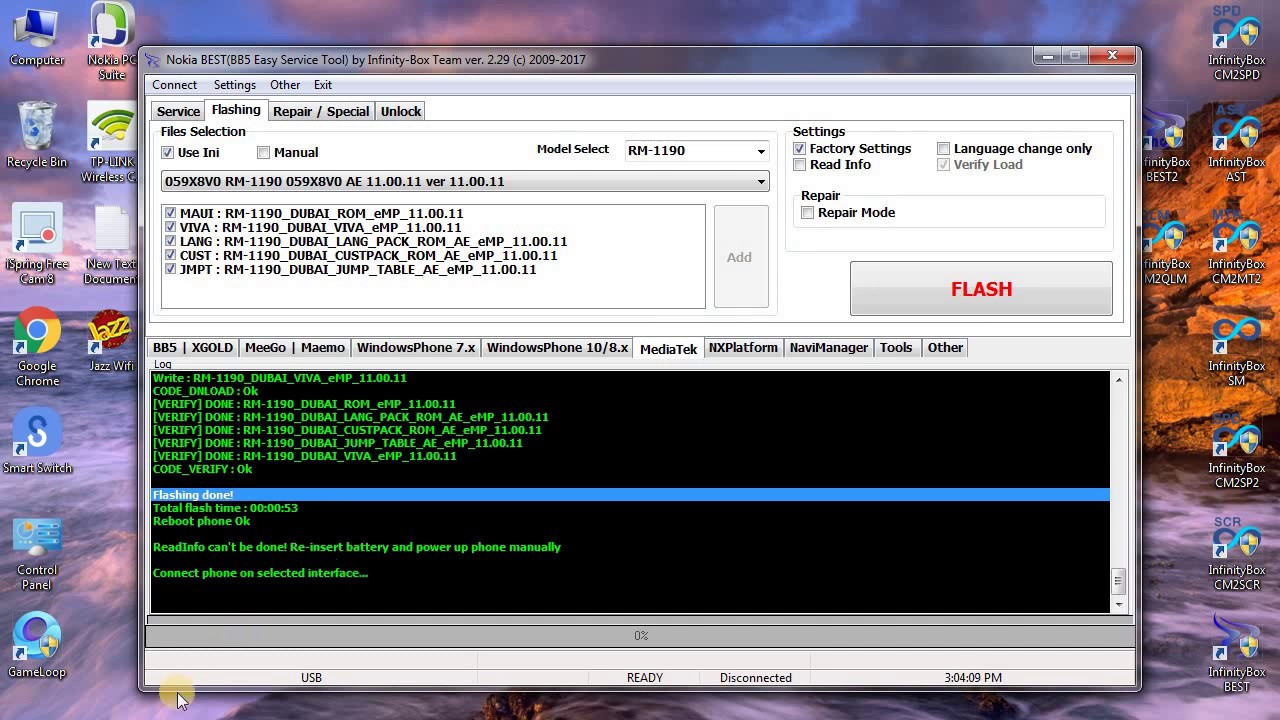
Task: Enable Repair Mode checkbox
Action: point(807,212)
